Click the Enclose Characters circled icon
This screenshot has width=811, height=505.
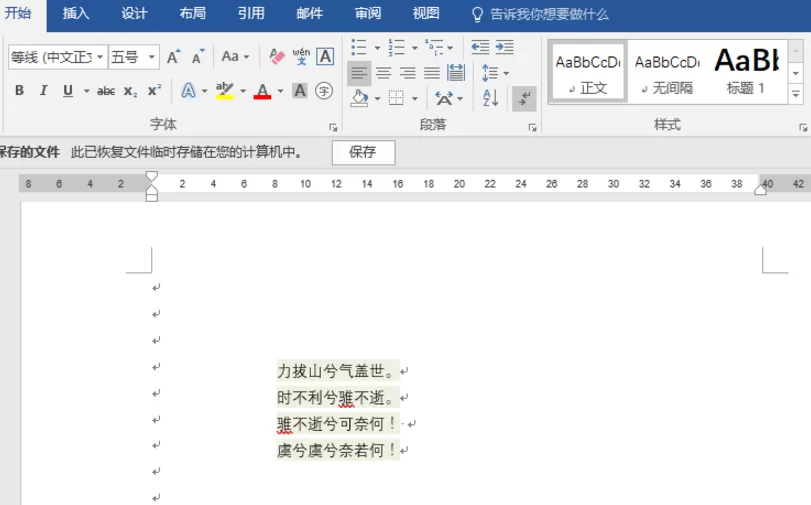pos(324,91)
